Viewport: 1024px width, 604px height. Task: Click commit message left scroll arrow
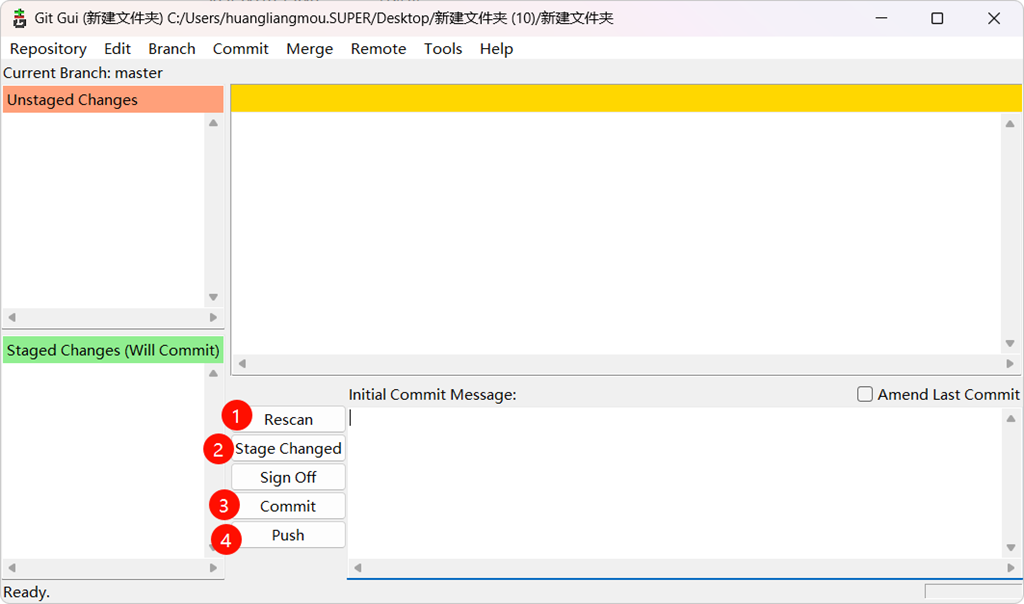357,567
